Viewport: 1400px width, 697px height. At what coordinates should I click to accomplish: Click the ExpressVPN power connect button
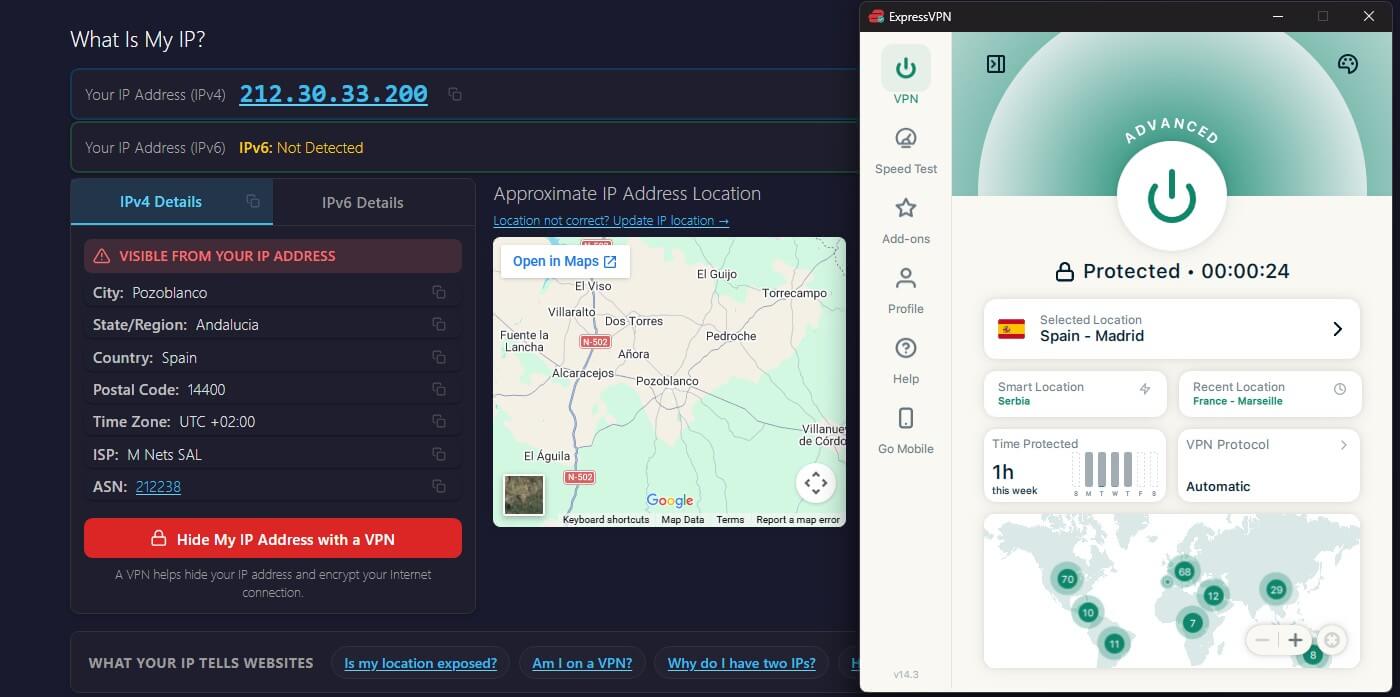point(1171,195)
